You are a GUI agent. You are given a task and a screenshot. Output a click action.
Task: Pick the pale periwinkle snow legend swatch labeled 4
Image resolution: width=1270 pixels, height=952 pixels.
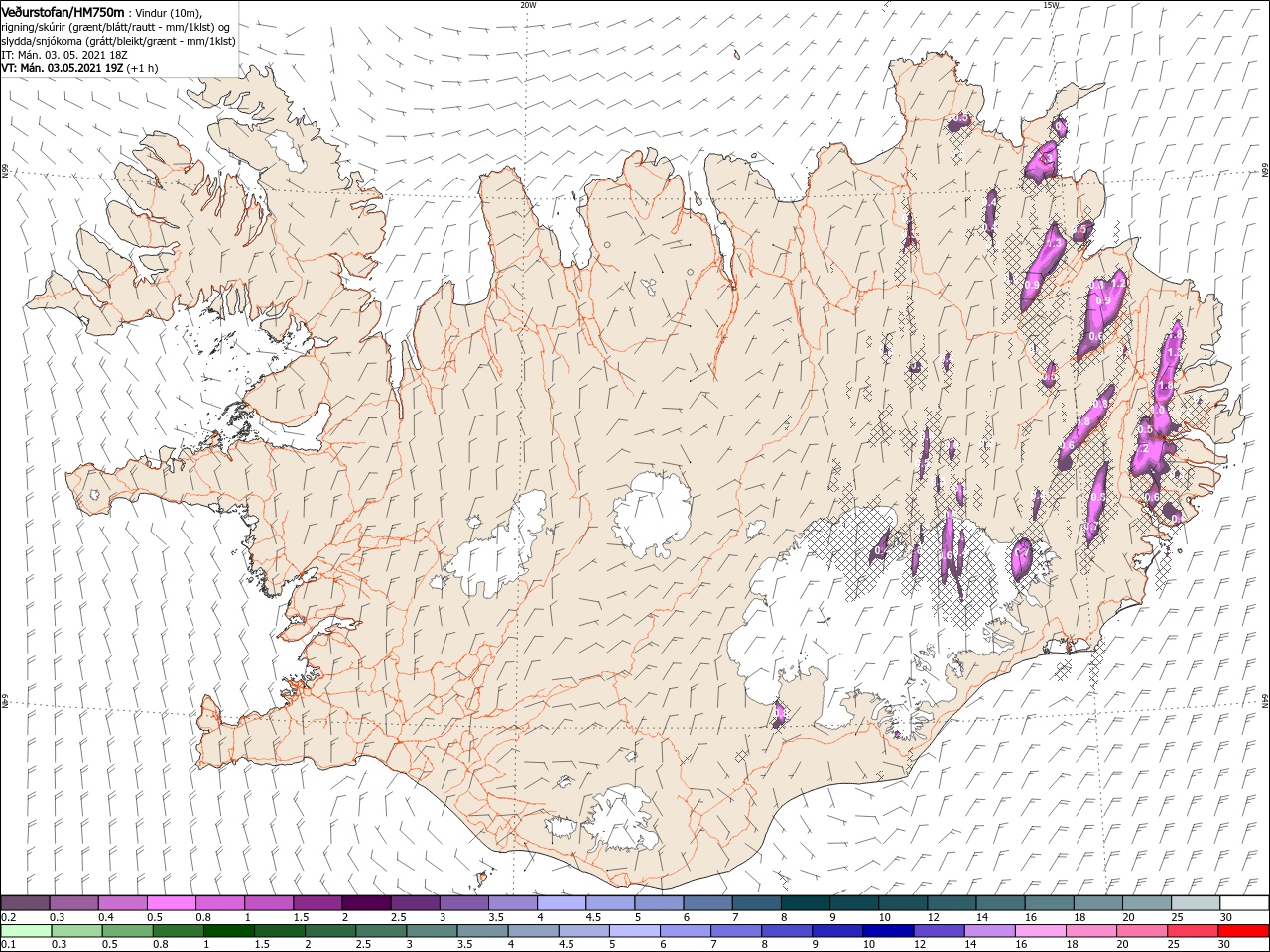tap(561, 903)
